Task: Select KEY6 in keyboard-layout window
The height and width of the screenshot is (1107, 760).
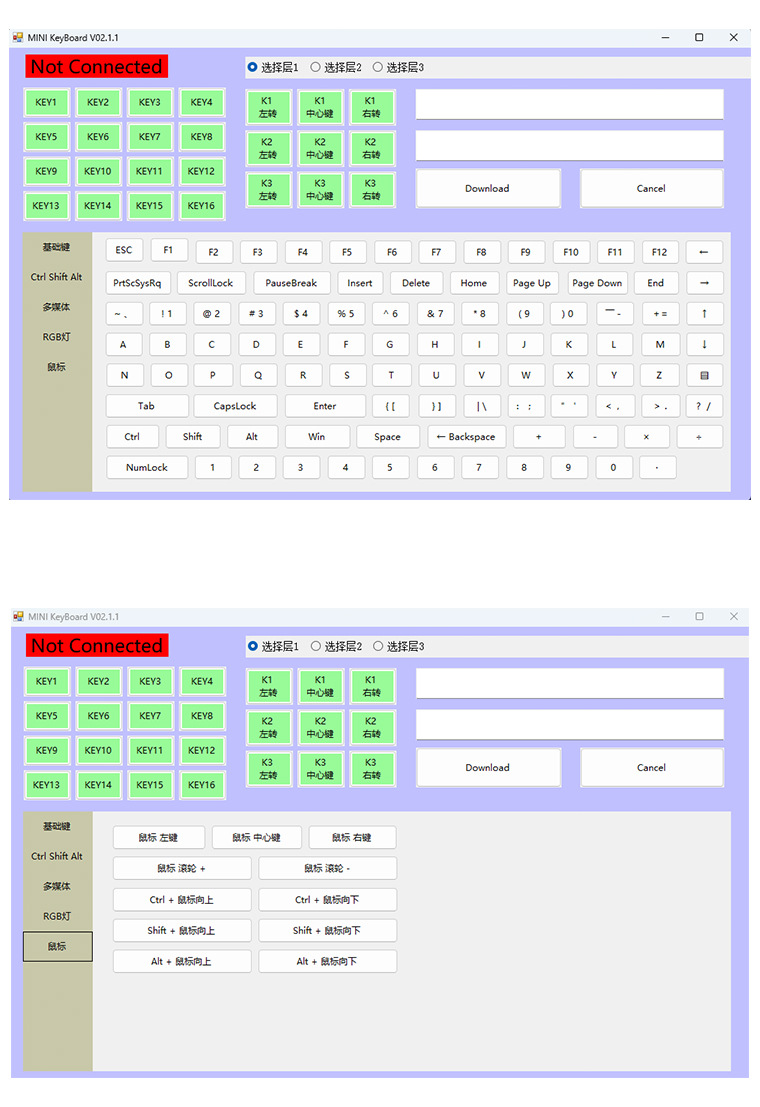Action: click(98, 137)
